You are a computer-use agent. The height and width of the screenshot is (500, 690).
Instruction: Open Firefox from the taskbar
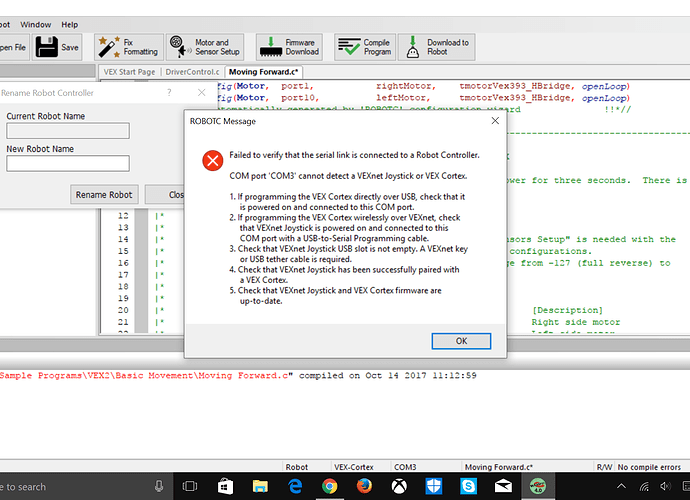point(364,486)
